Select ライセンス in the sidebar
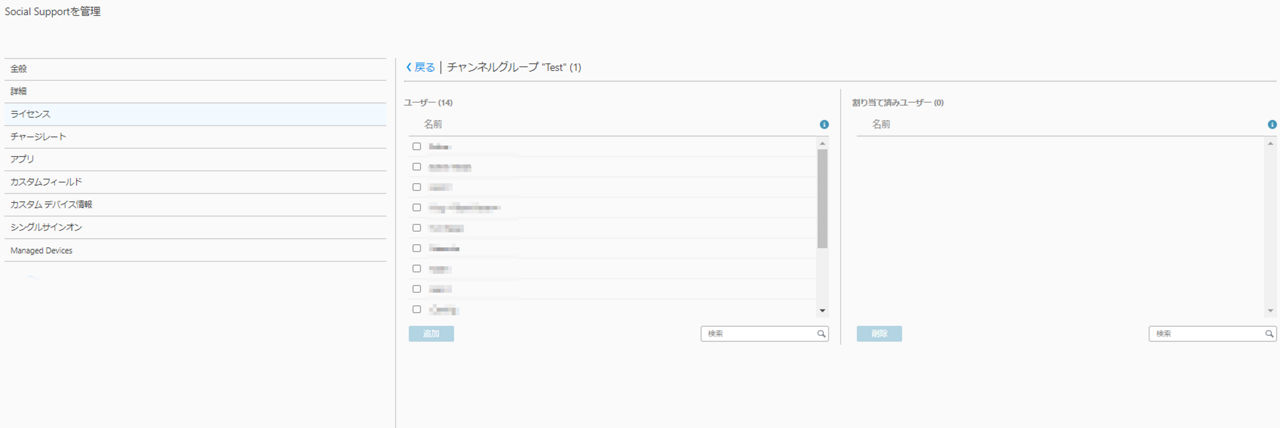 (195, 114)
